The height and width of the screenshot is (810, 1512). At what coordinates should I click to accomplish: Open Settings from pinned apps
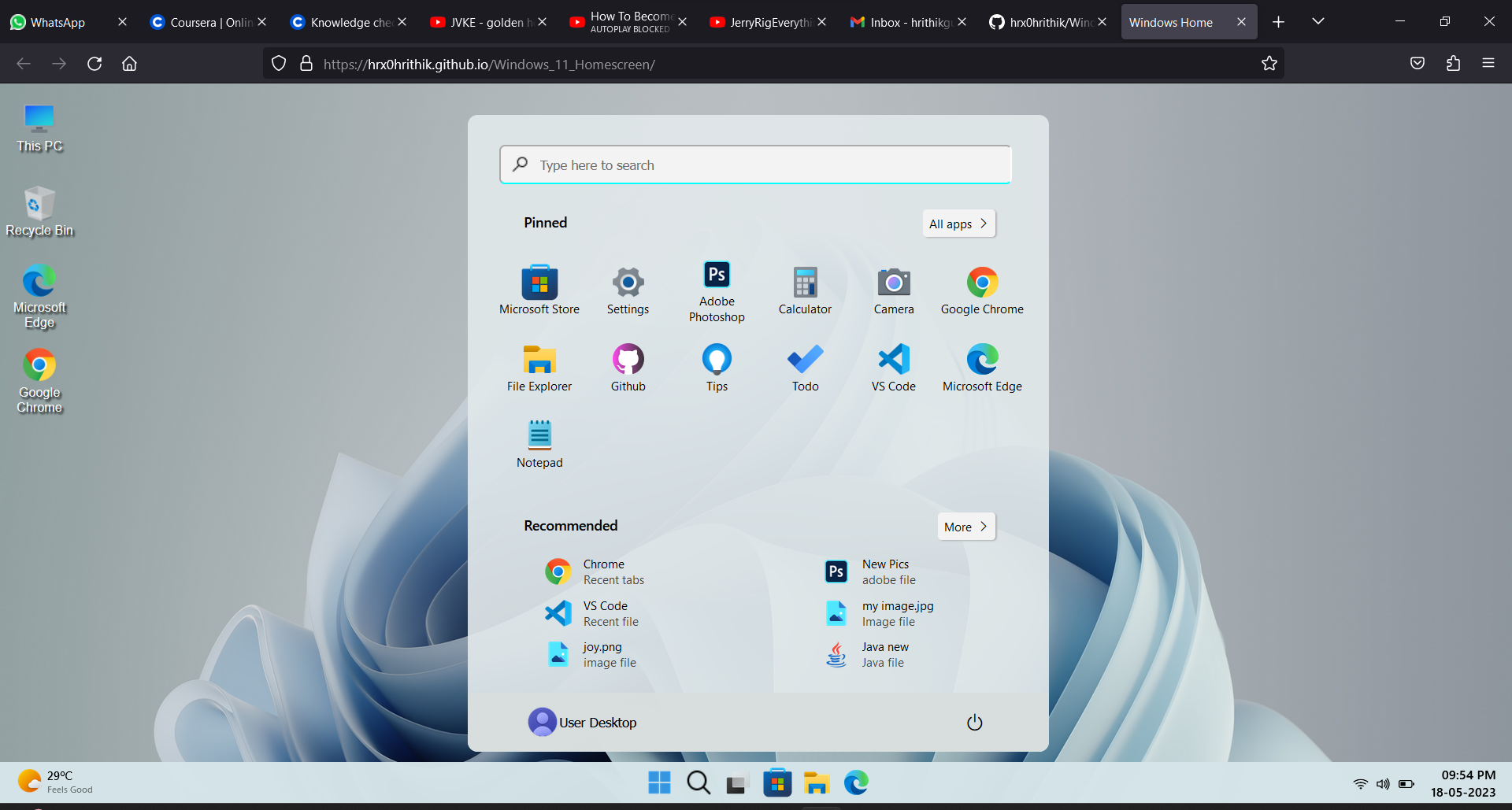coord(628,290)
